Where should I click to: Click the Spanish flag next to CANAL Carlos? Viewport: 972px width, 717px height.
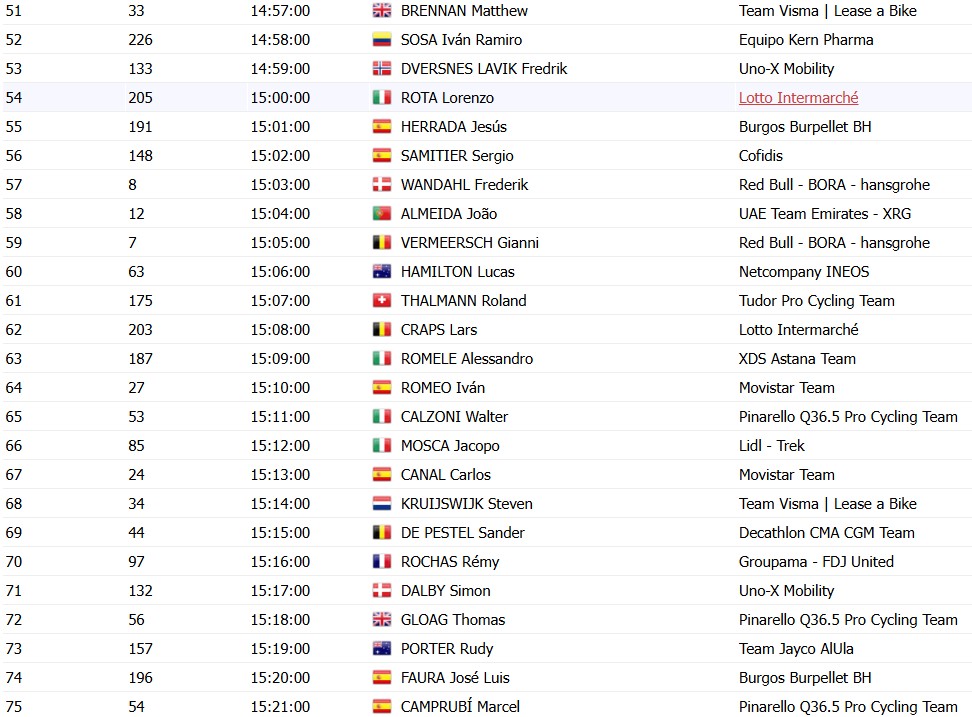point(382,475)
